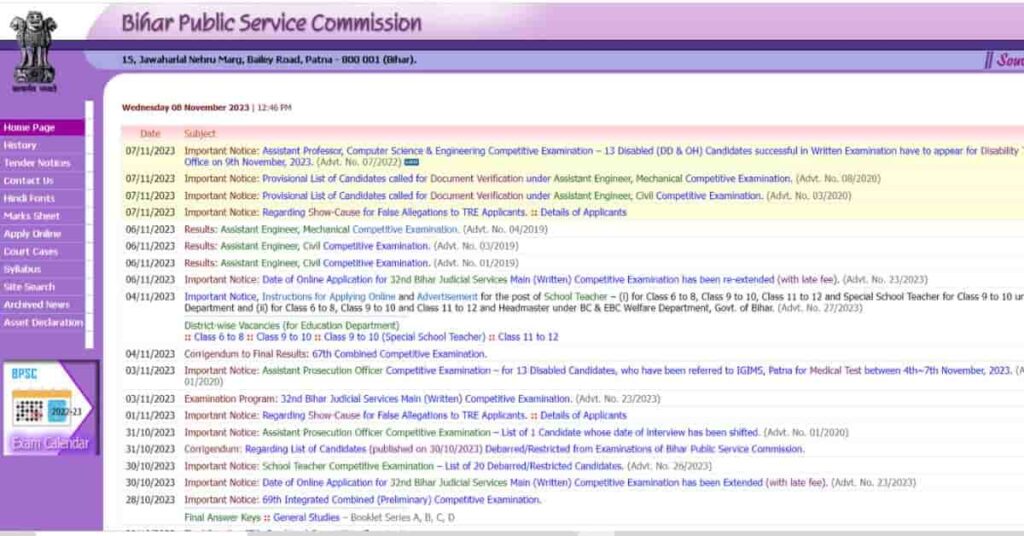
Task: Open Details of Applicants link dated 07/11/2023
Action: 583,212
